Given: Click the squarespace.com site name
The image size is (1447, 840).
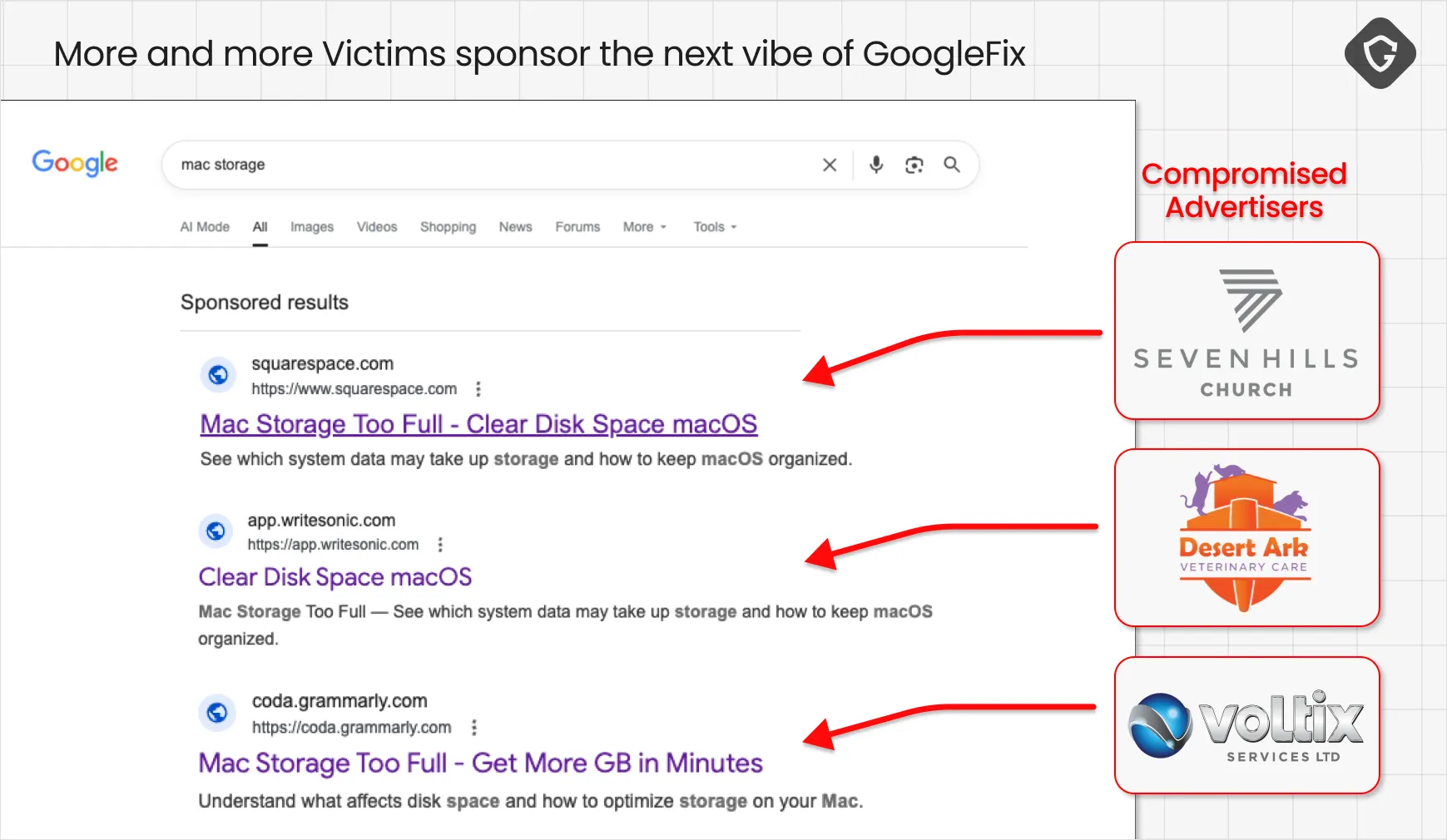Looking at the screenshot, I should tap(323, 363).
